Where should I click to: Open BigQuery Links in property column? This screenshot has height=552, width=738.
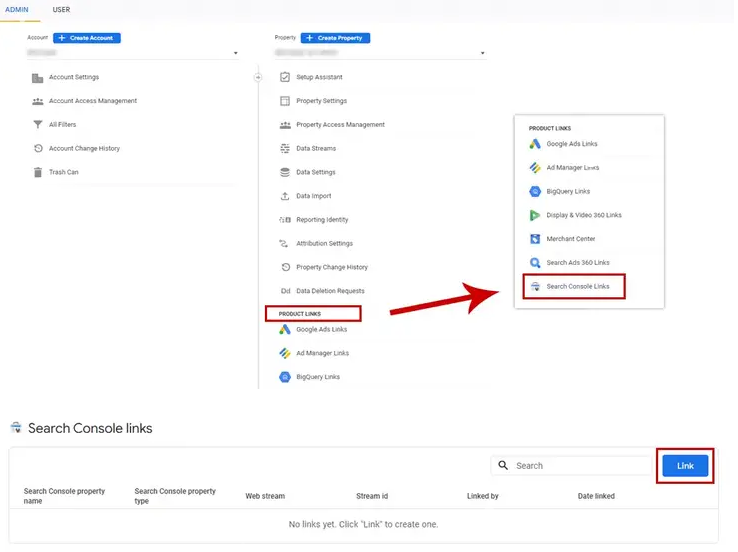pyautogui.click(x=318, y=377)
